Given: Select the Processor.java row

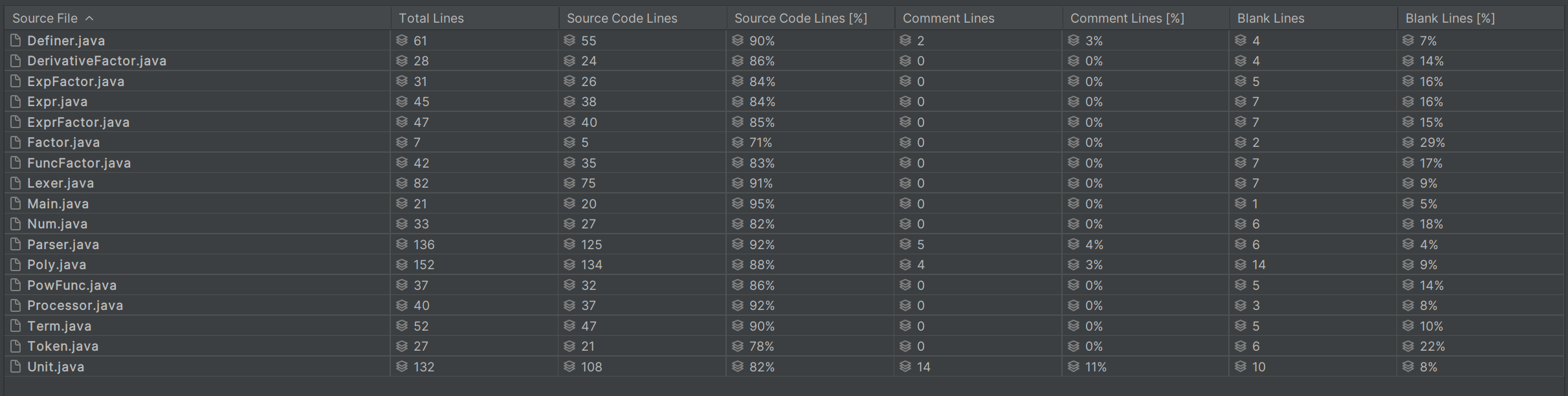Looking at the screenshot, I should [x=784, y=305].
